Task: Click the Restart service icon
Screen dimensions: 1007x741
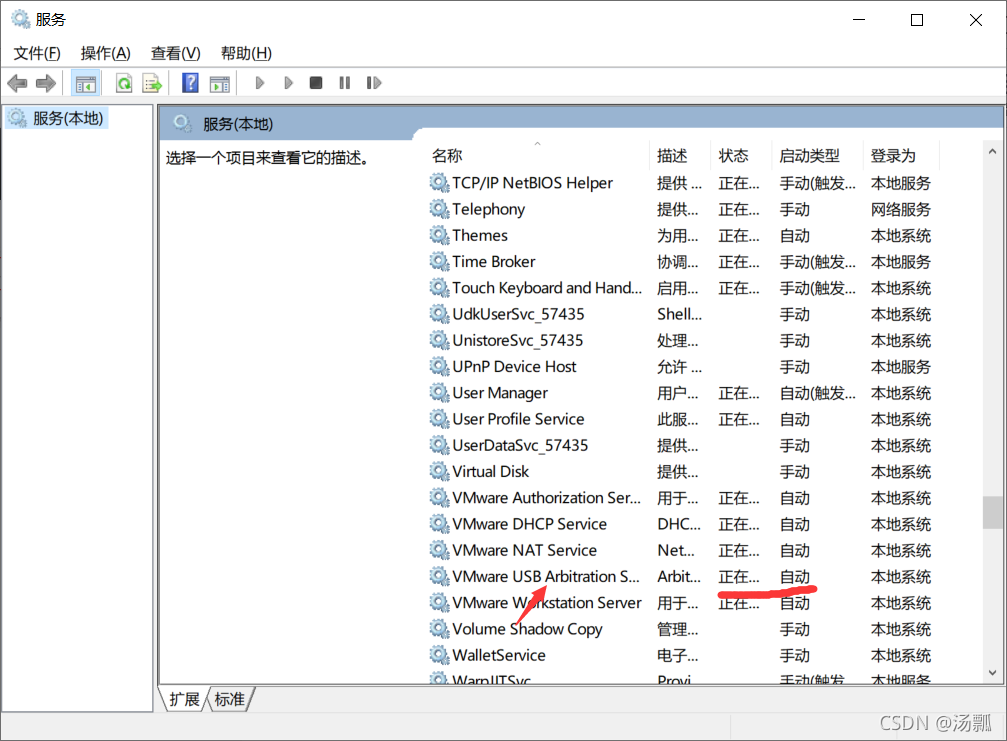Action: [x=374, y=83]
